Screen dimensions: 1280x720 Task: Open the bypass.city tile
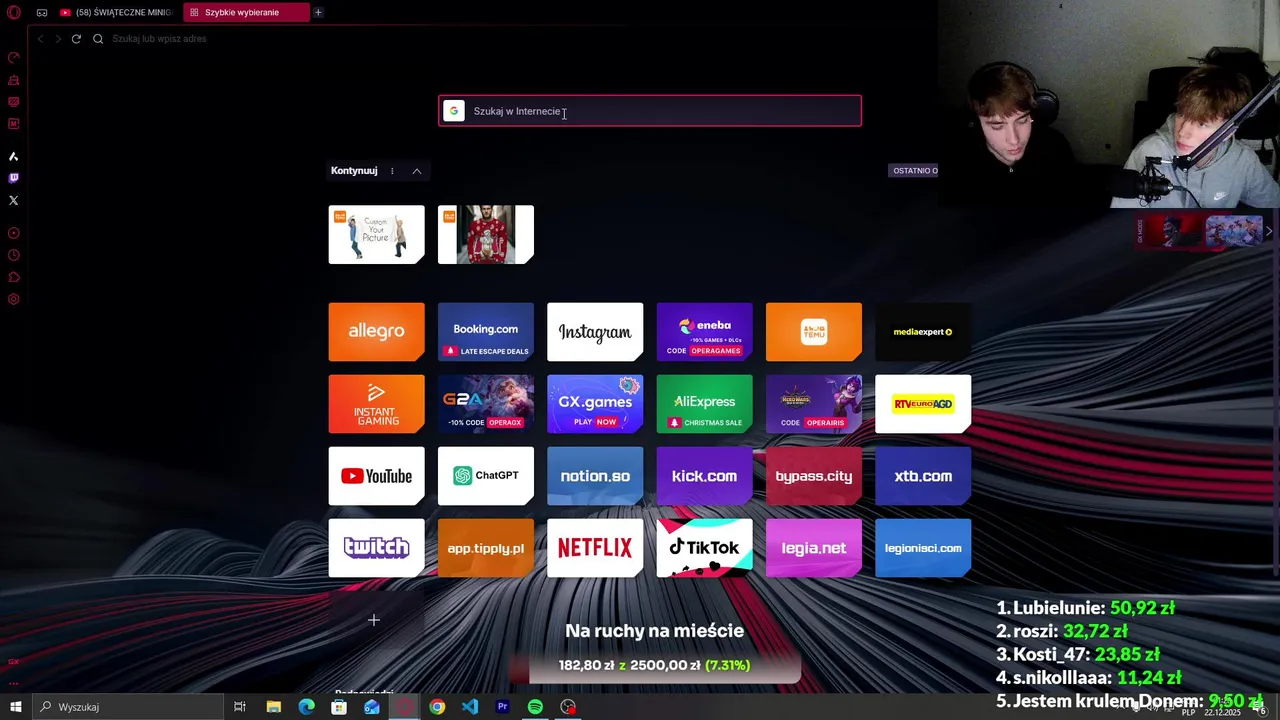[814, 476]
